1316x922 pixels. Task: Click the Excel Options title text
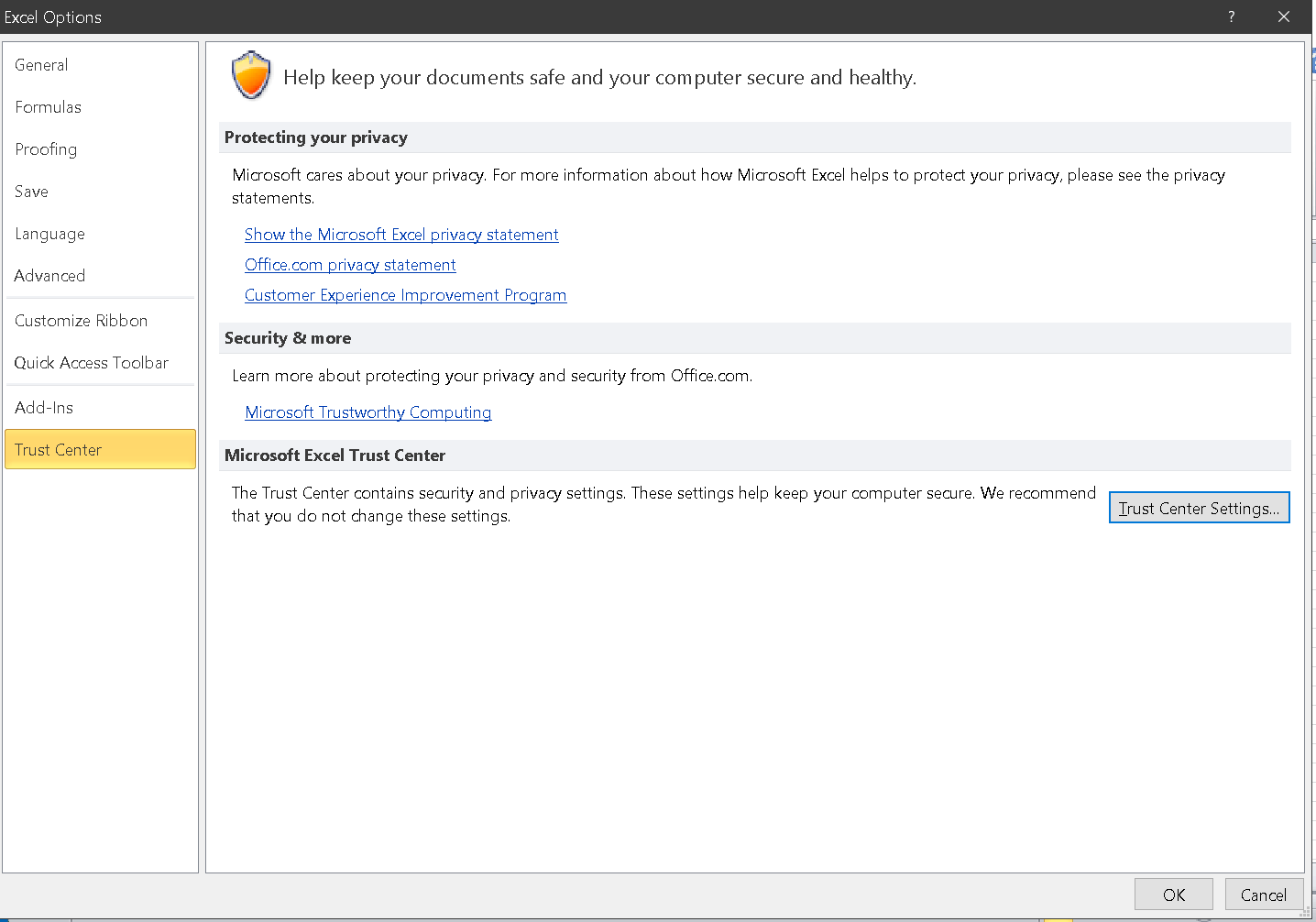pyautogui.click(x=53, y=17)
